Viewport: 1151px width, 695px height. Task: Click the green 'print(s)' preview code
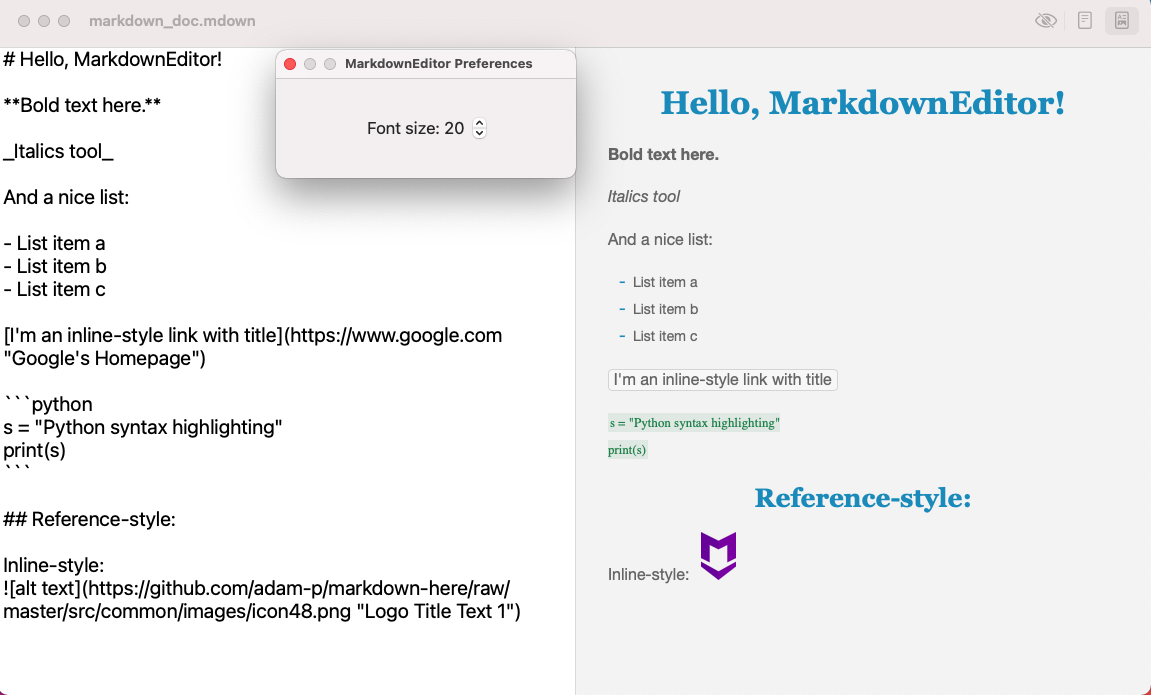pos(628,450)
